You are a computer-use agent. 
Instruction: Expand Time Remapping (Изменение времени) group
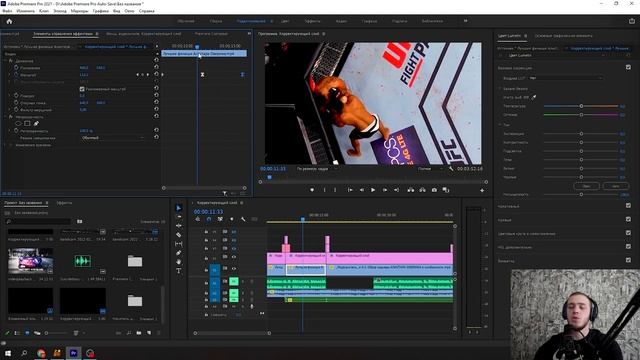tap(5, 145)
